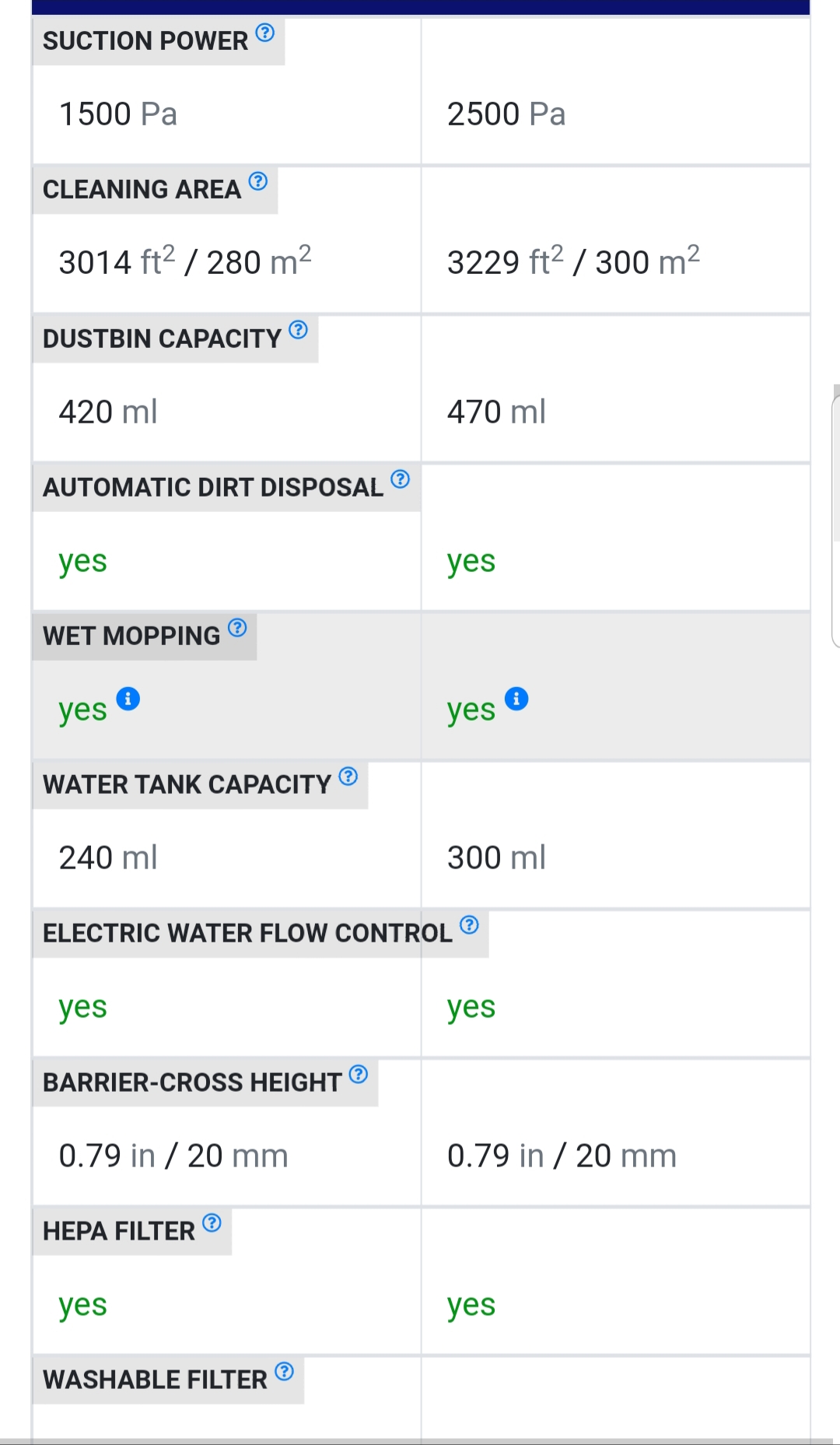This screenshot has height=1445, width=840.
Task: Click the 2500 Pa suction value
Action: click(506, 114)
